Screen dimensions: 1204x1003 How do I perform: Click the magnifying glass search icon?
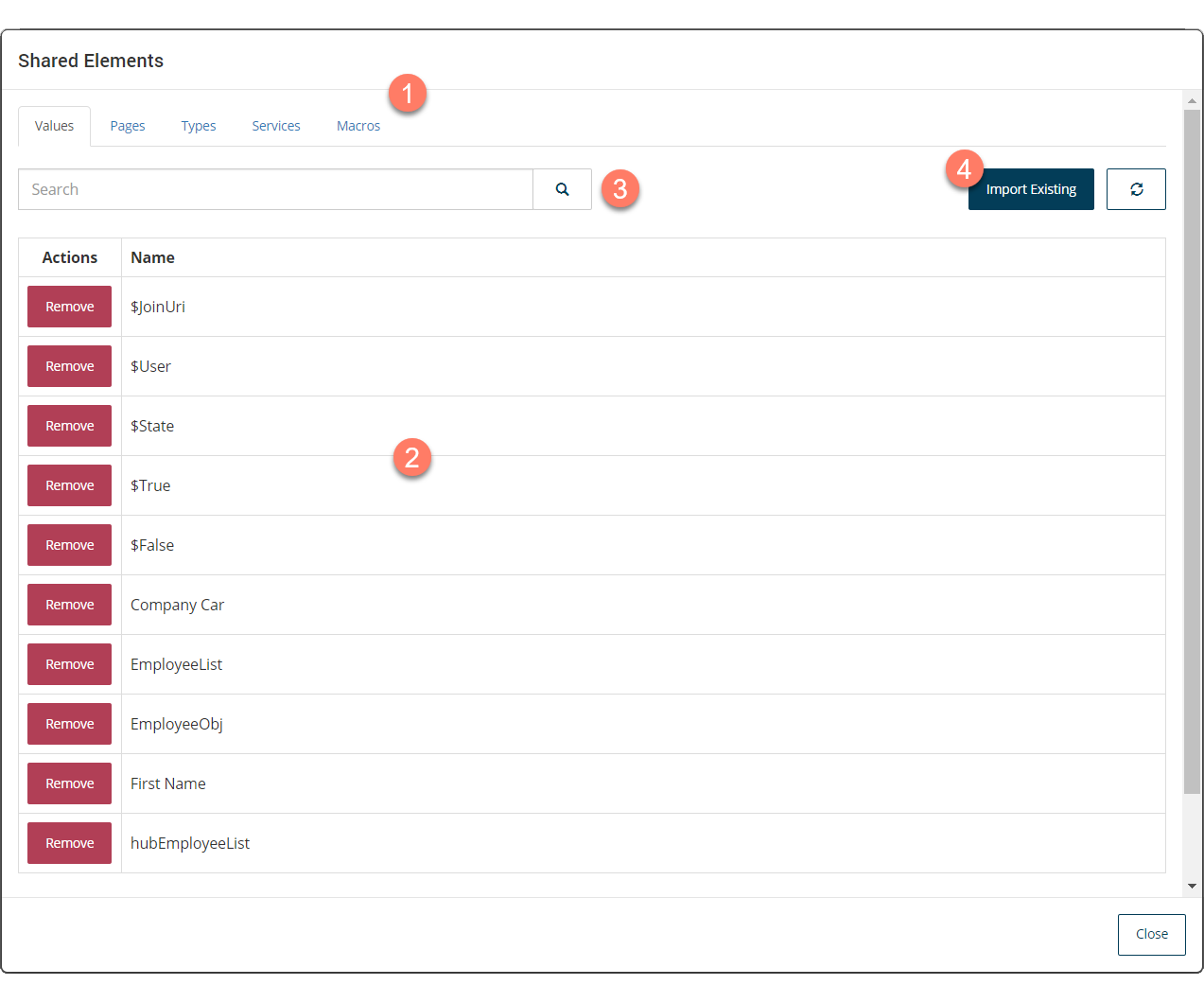coord(562,189)
